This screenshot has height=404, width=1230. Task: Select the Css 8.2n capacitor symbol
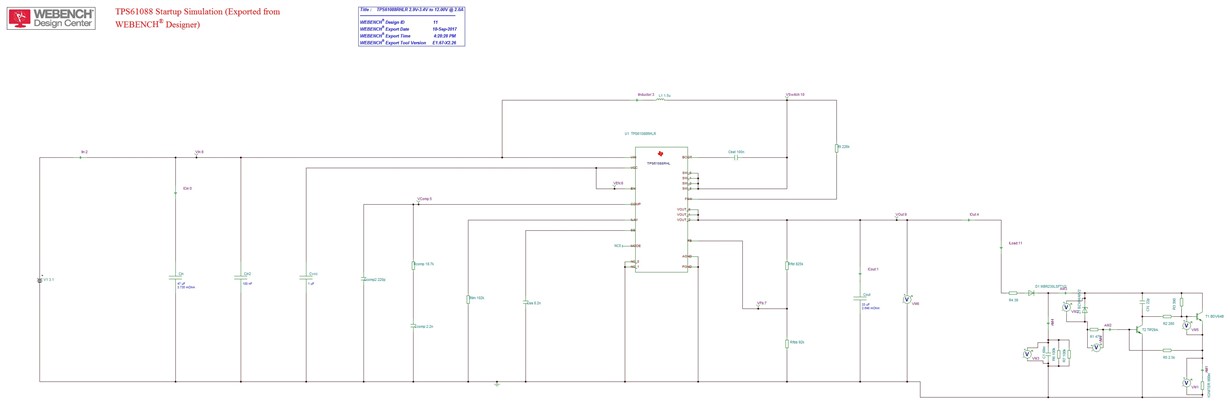(x=525, y=301)
